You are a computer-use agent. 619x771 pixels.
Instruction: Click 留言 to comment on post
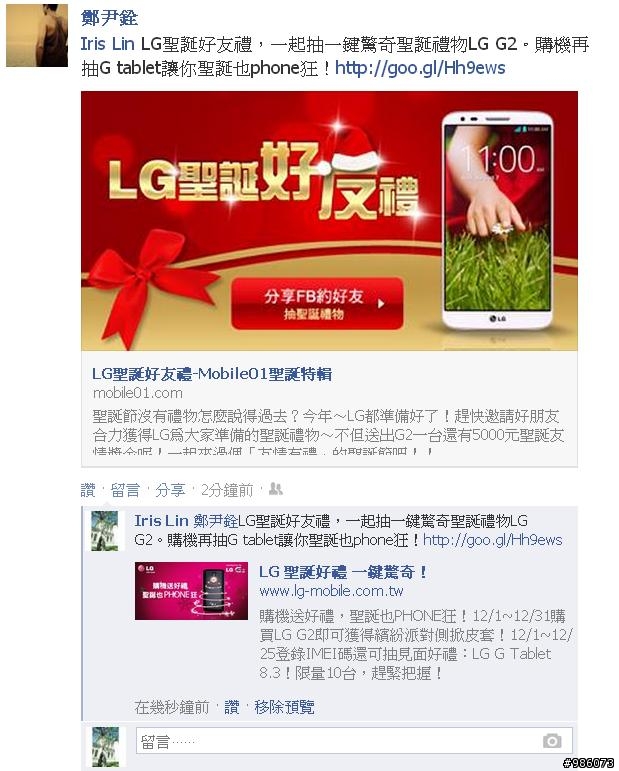pos(125,490)
